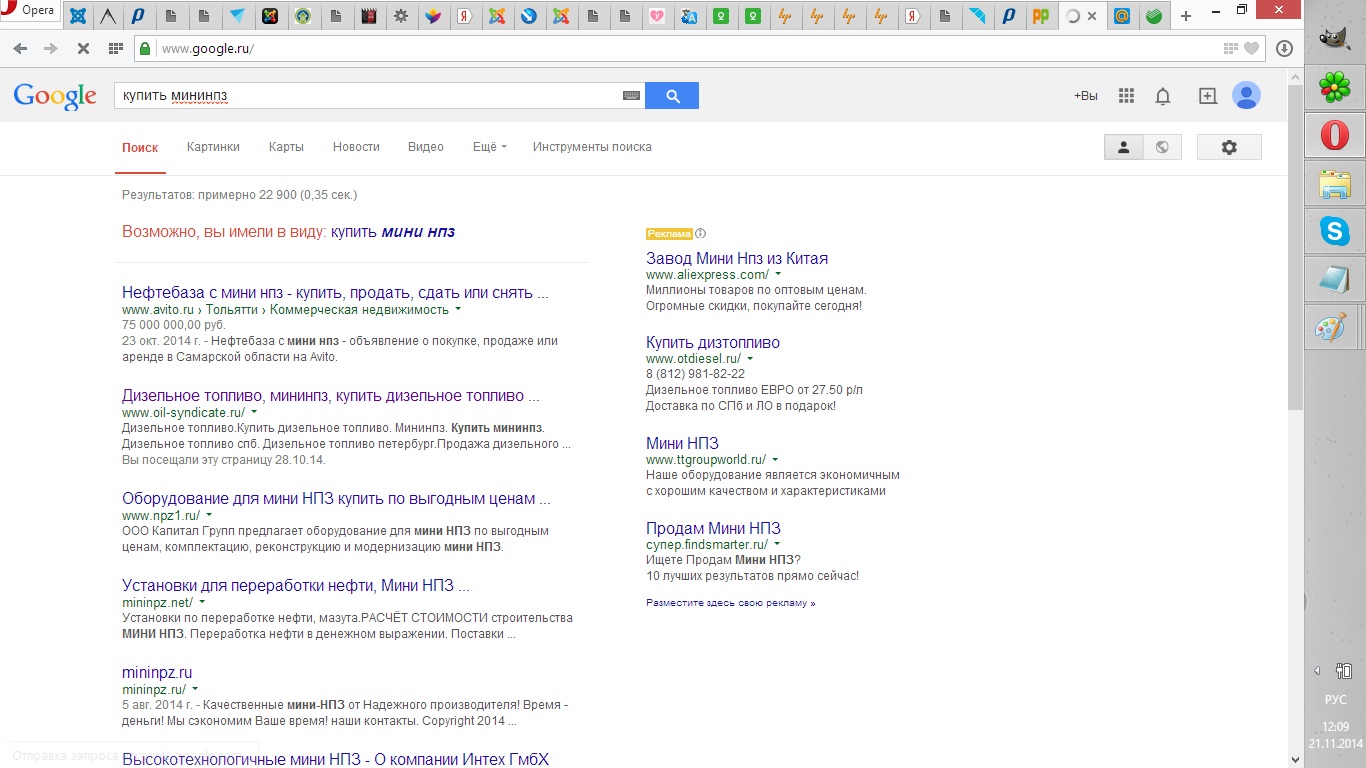Open the Google apps grid

coord(1126,96)
